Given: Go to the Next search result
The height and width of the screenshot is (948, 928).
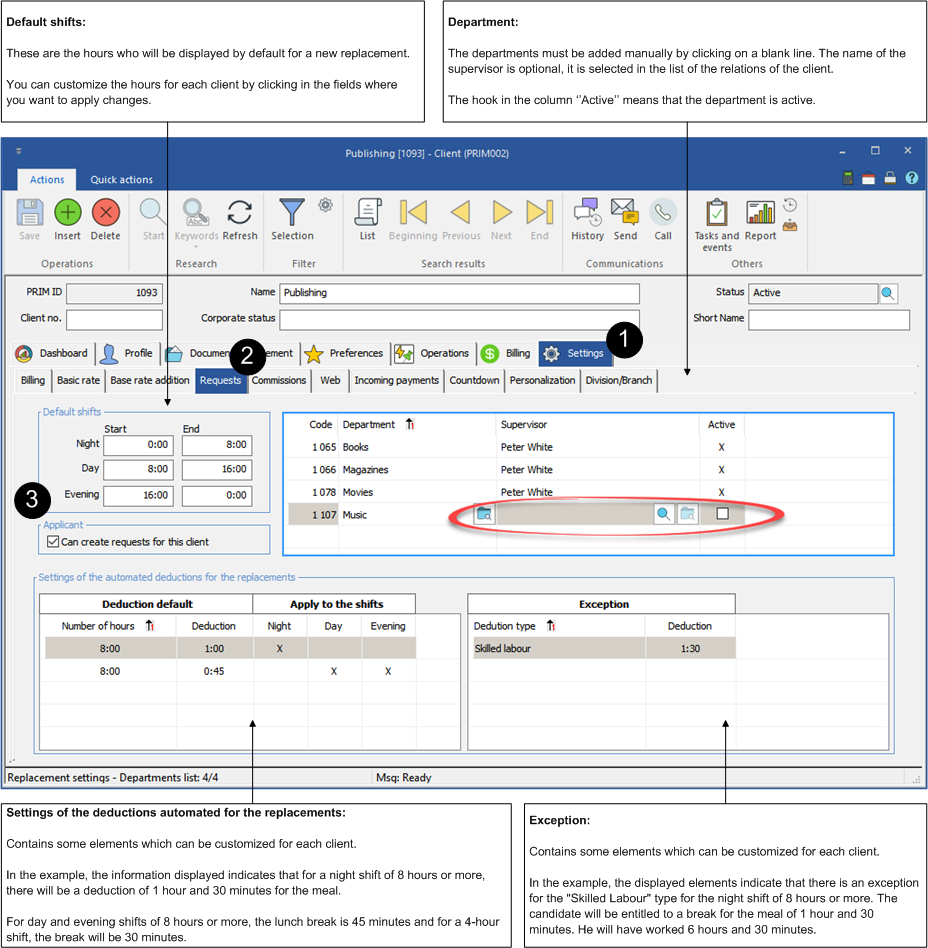Looking at the screenshot, I should [x=501, y=213].
